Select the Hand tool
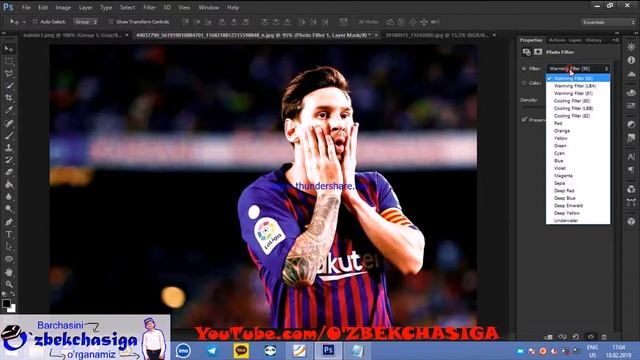Image resolution: width=640 pixels, height=360 pixels. tap(9, 272)
